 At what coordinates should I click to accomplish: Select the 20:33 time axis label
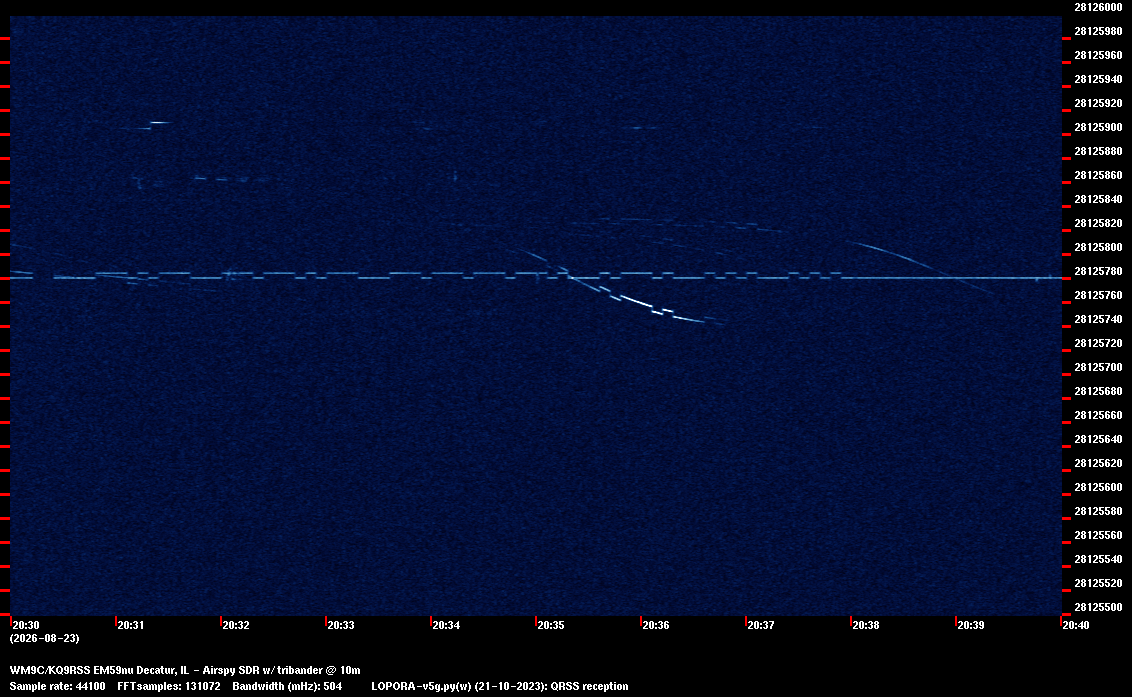(x=341, y=625)
